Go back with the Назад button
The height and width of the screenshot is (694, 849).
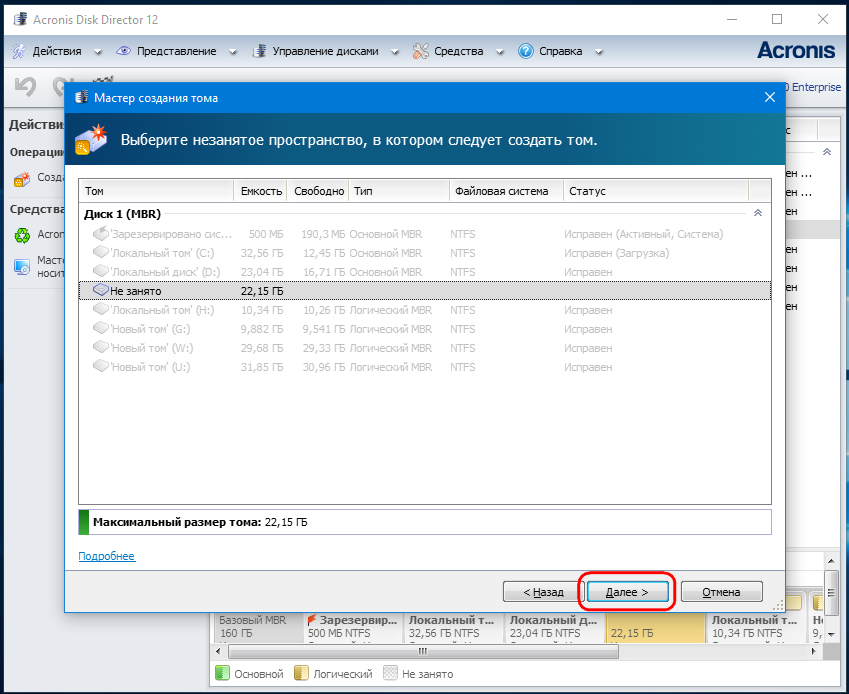click(x=539, y=592)
